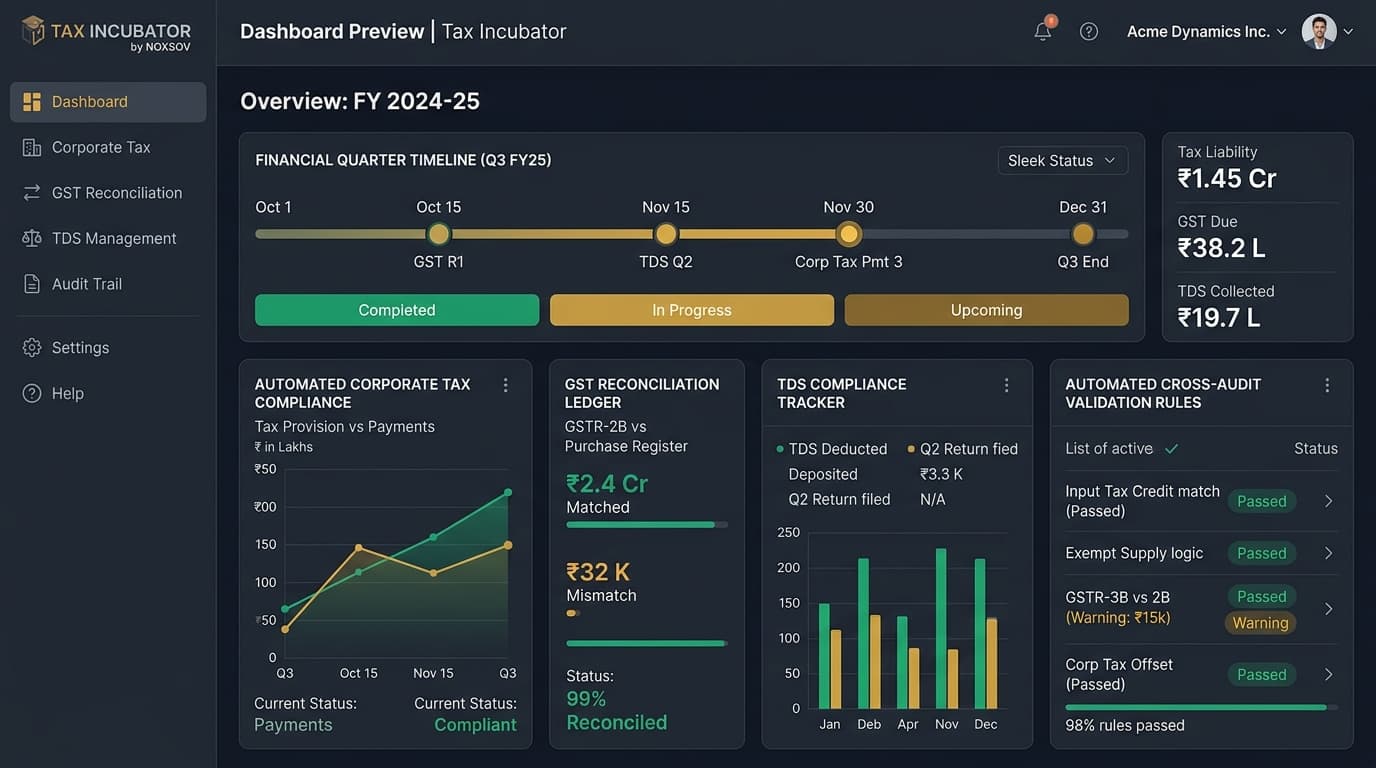Click the Passed badge for Exempt Supply logic
Screen dimensions: 1376x768
coord(1261,553)
